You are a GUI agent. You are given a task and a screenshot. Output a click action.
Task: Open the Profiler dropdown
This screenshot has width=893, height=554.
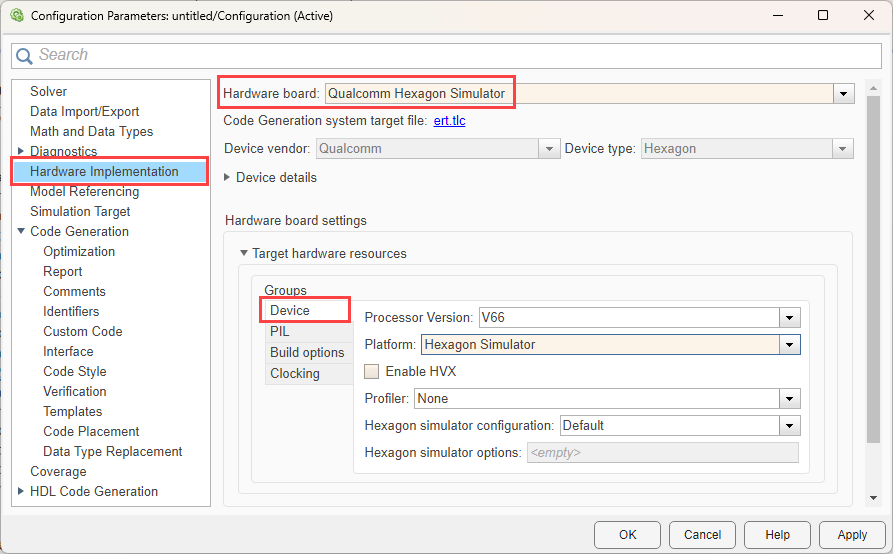tap(790, 399)
